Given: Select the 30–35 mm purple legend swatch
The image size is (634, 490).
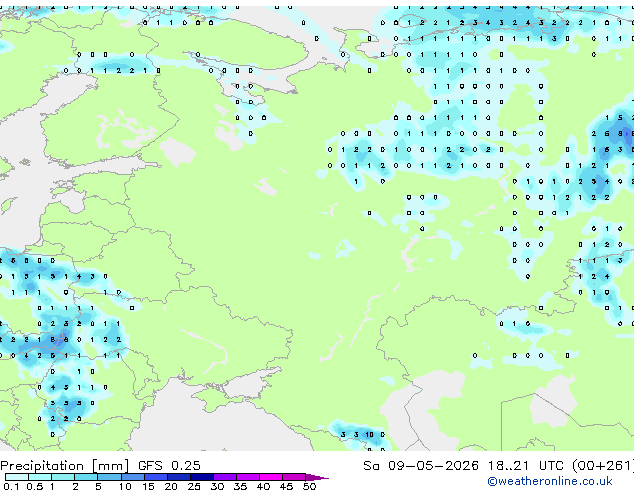Looking at the screenshot, I should click(225, 477).
